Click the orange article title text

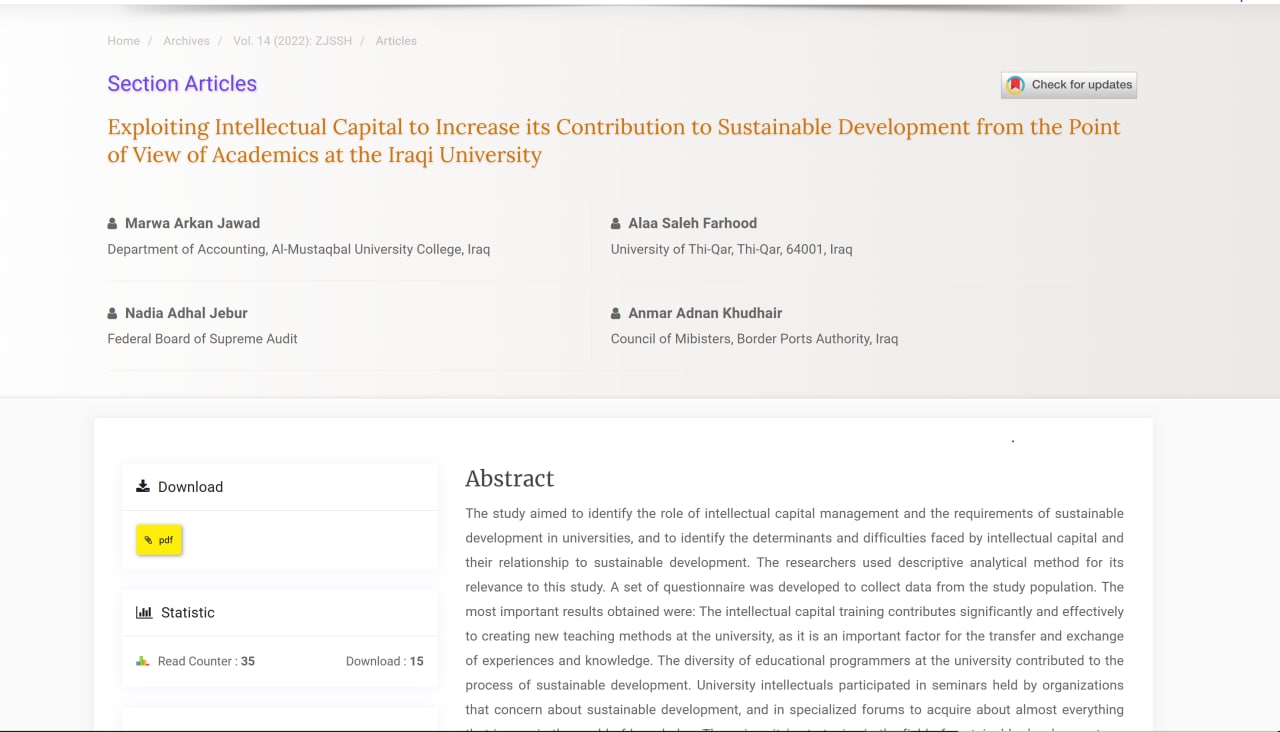pyautogui.click(x=614, y=141)
